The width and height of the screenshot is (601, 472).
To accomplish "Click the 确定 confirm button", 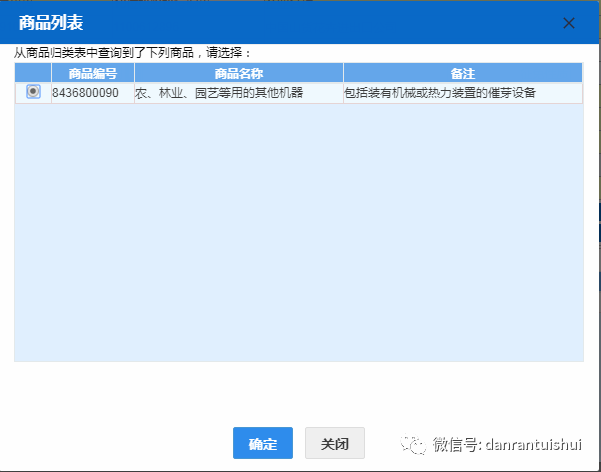I will (263, 443).
